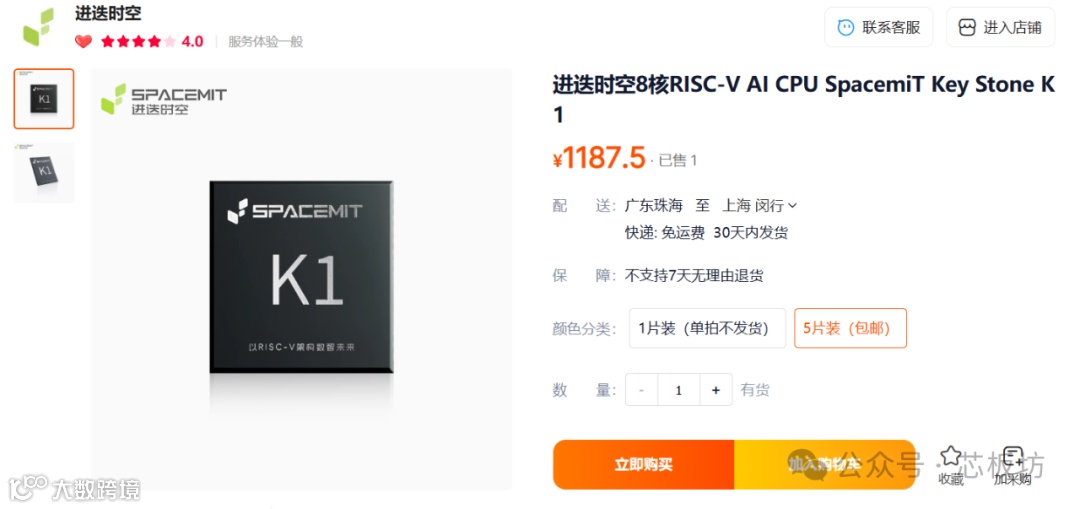Click the SPACEMIT logo on product image

click(164, 98)
